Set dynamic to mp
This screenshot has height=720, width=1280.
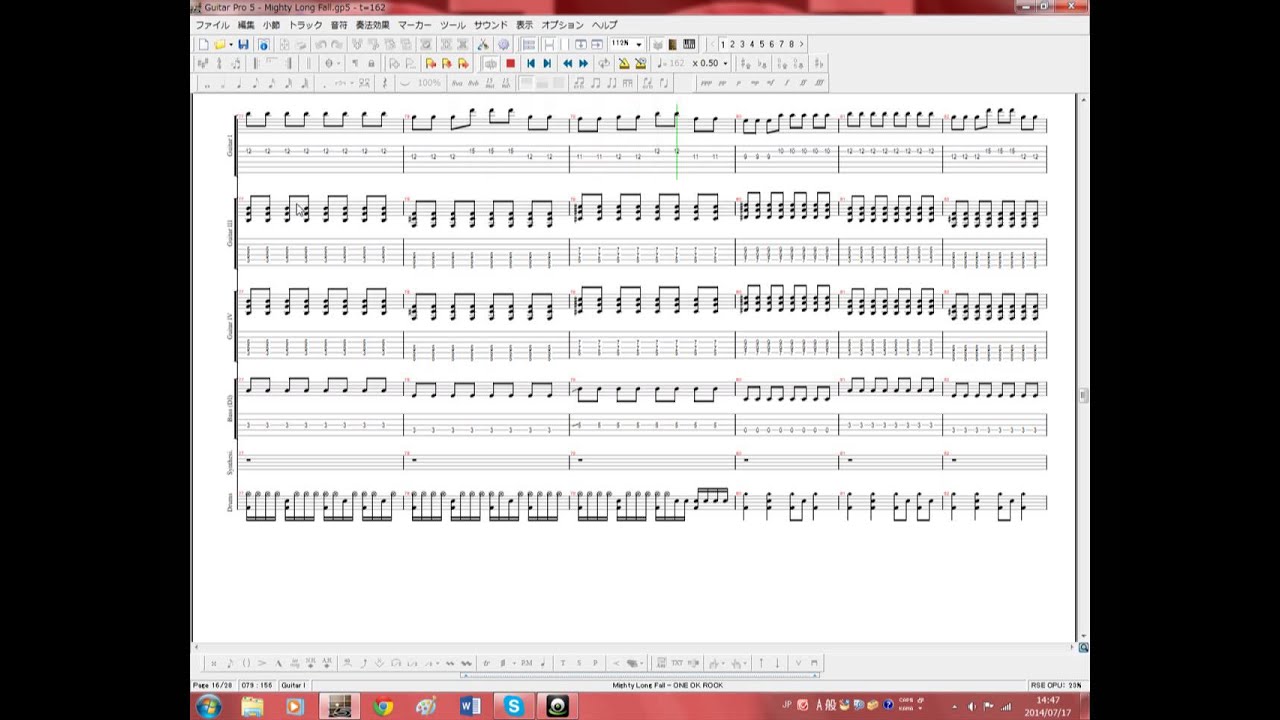tap(755, 83)
